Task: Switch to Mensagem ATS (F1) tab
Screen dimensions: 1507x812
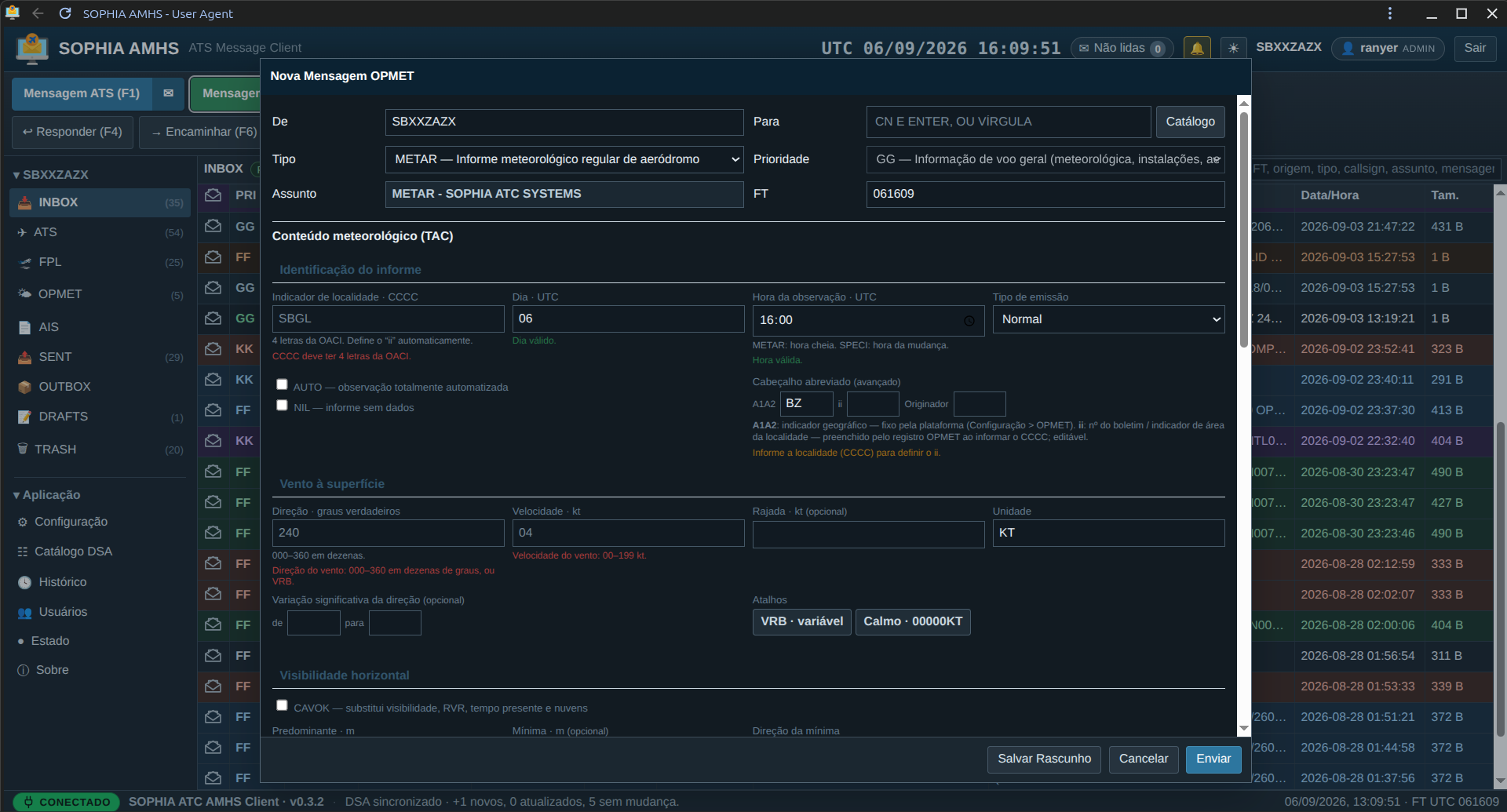Action: [82, 93]
